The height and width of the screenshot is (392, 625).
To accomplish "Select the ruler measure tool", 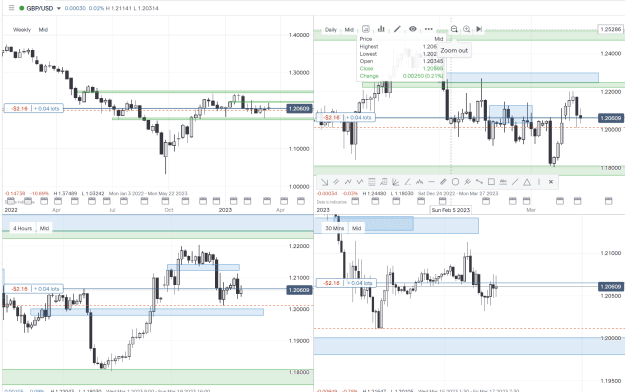I will (x=443, y=182).
